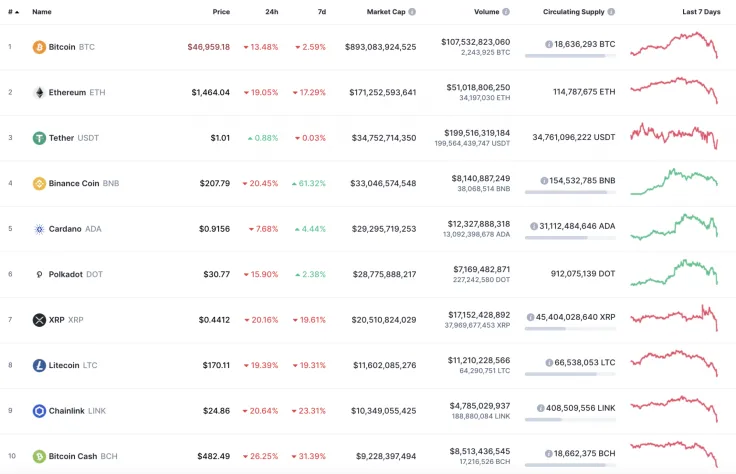The width and height of the screenshot is (736, 474).
Task: Click the XRP supply progress bar
Action: [570, 329]
